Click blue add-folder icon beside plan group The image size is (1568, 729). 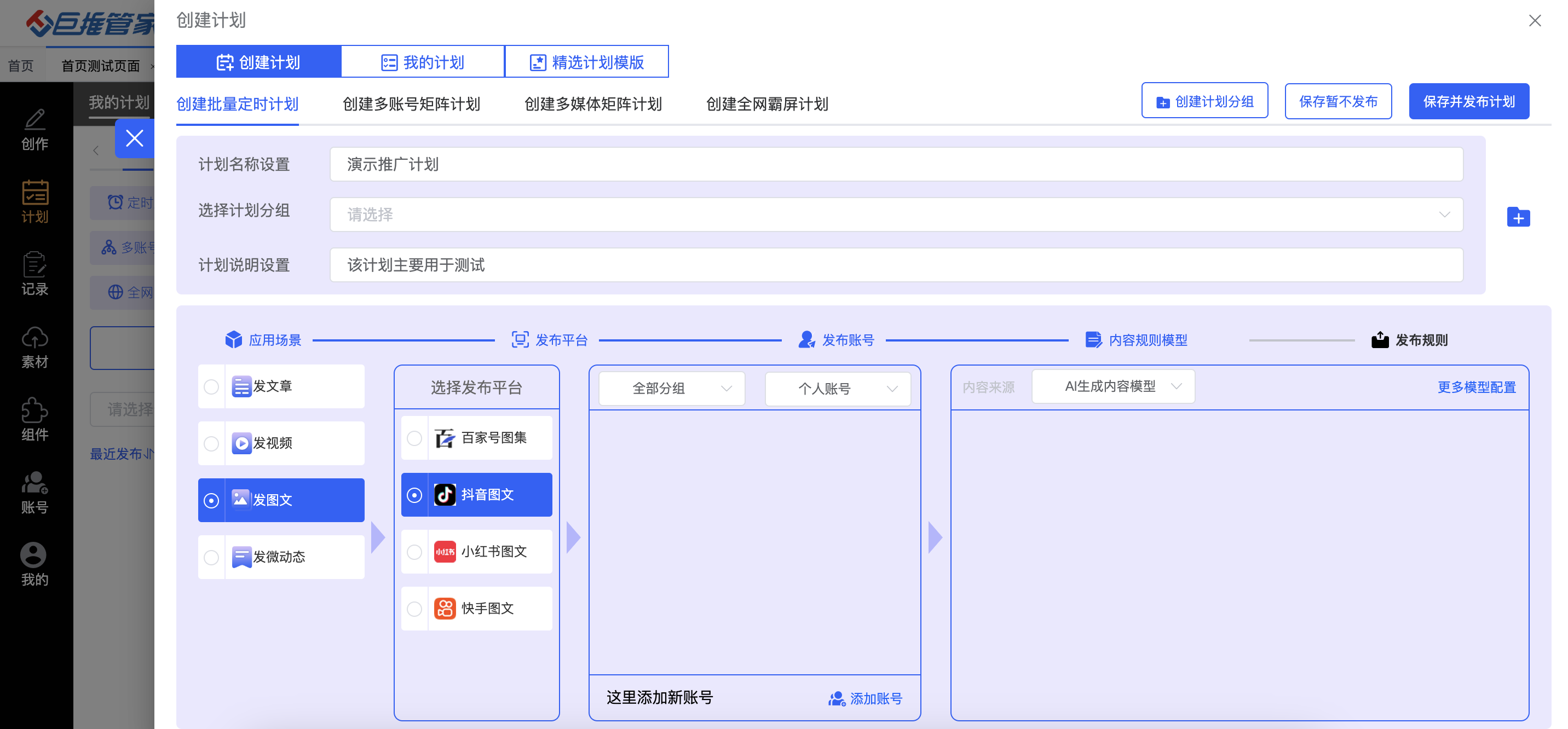coord(1518,217)
